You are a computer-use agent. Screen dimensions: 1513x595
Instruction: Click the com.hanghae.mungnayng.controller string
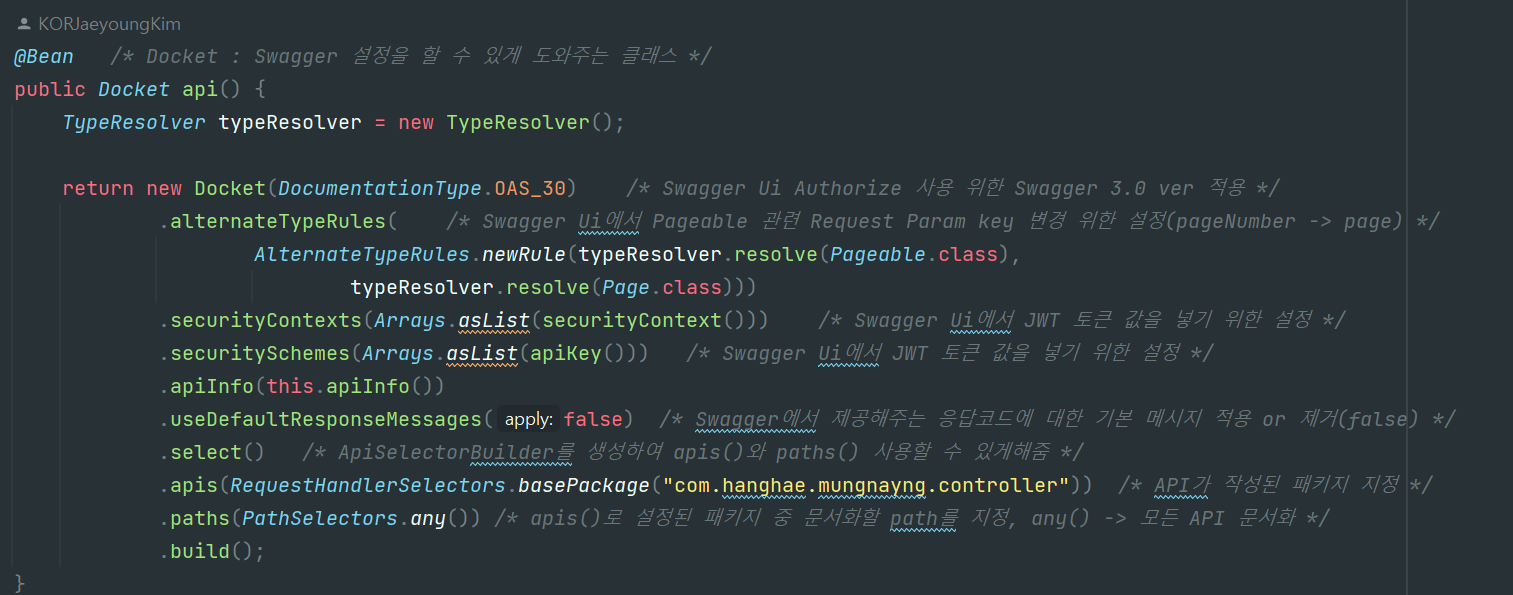867,485
